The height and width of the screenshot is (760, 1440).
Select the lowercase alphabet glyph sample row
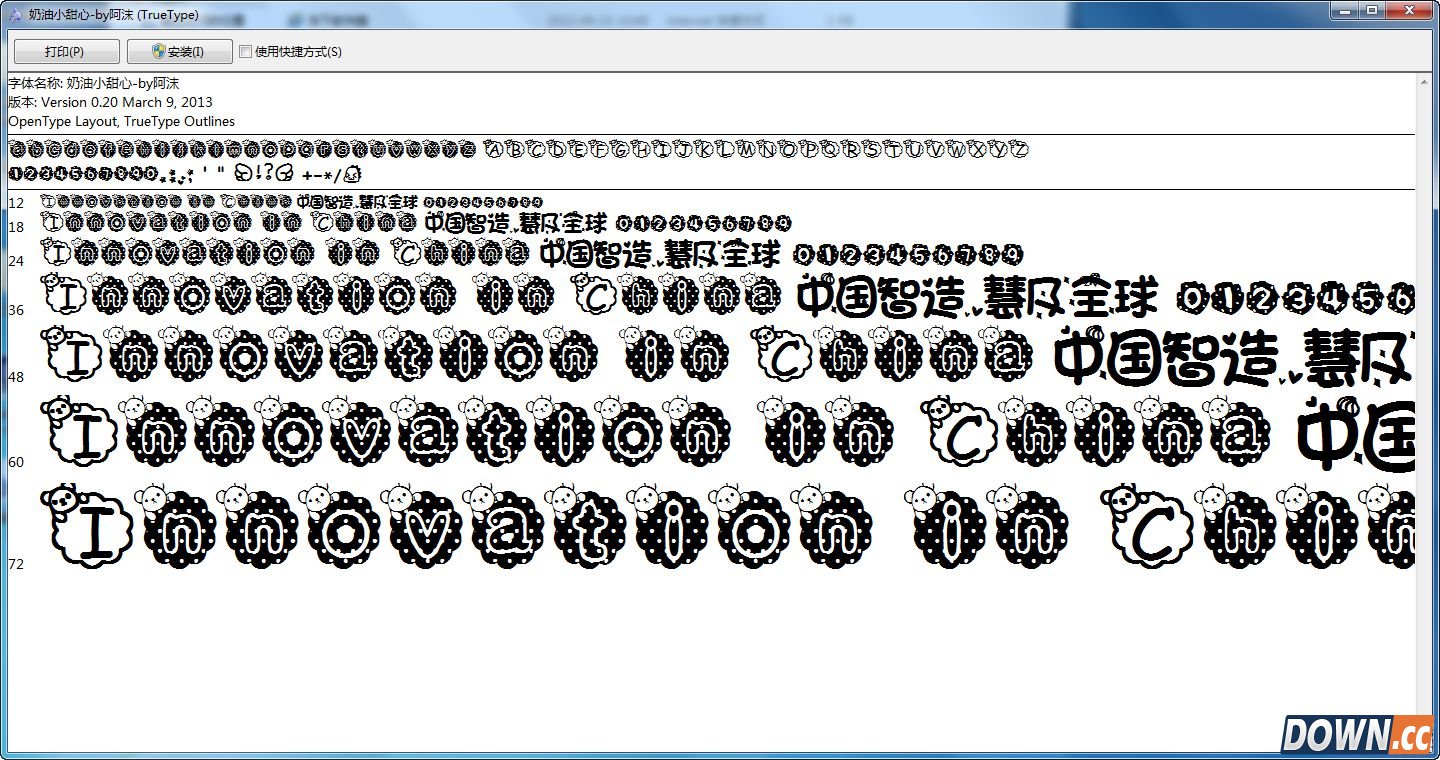[240, 149]
